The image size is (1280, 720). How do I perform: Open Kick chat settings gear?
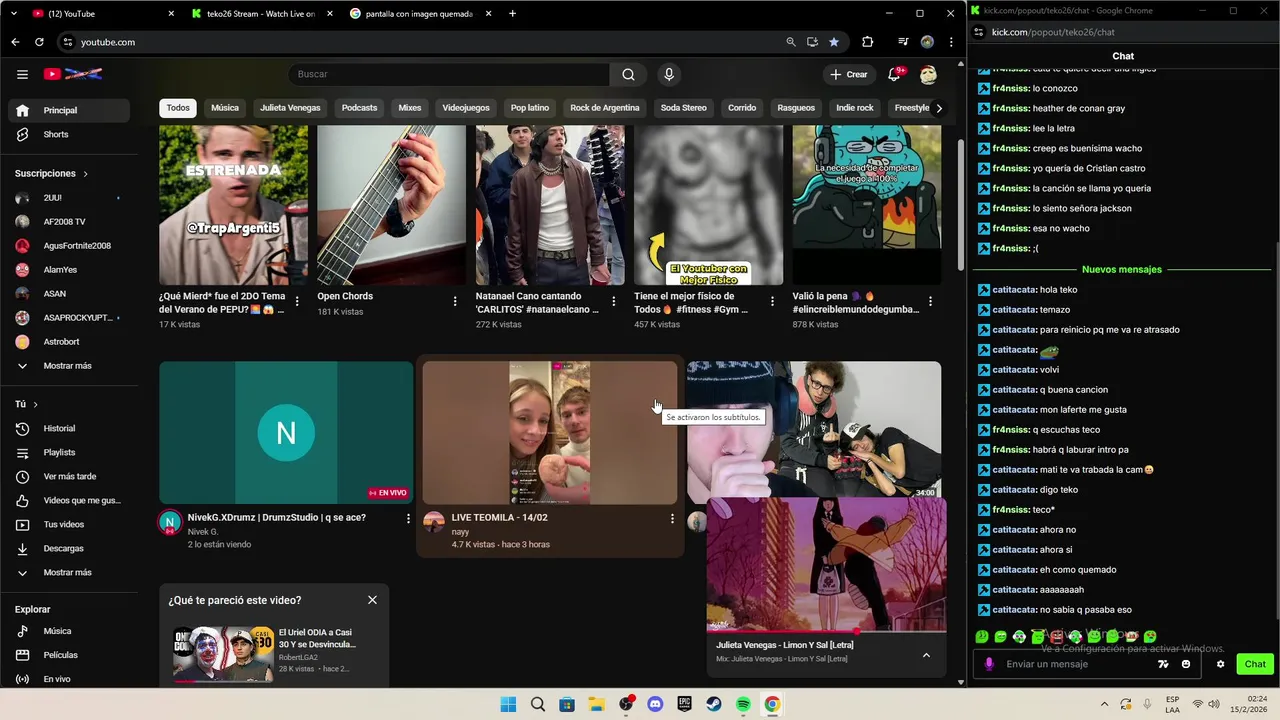click(x=1220, y=664)
